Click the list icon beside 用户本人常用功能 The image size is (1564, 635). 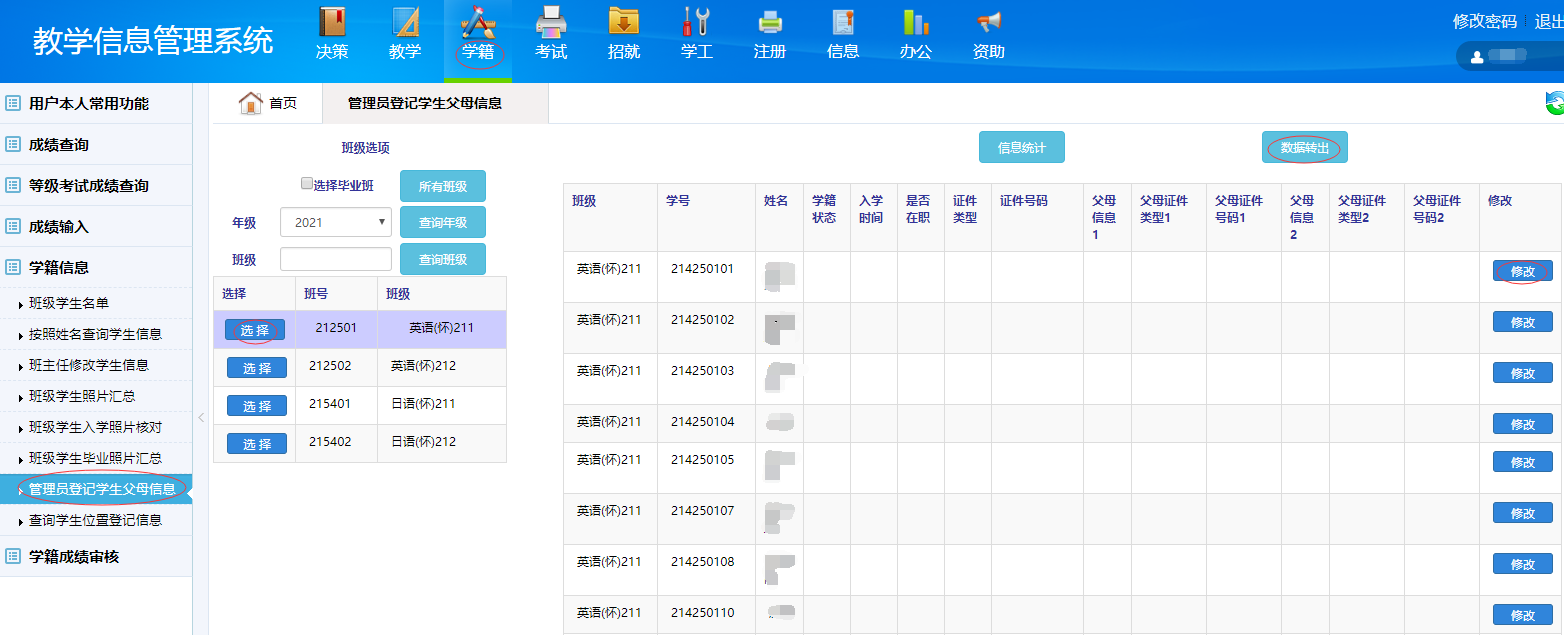click(x=13, y=103)
